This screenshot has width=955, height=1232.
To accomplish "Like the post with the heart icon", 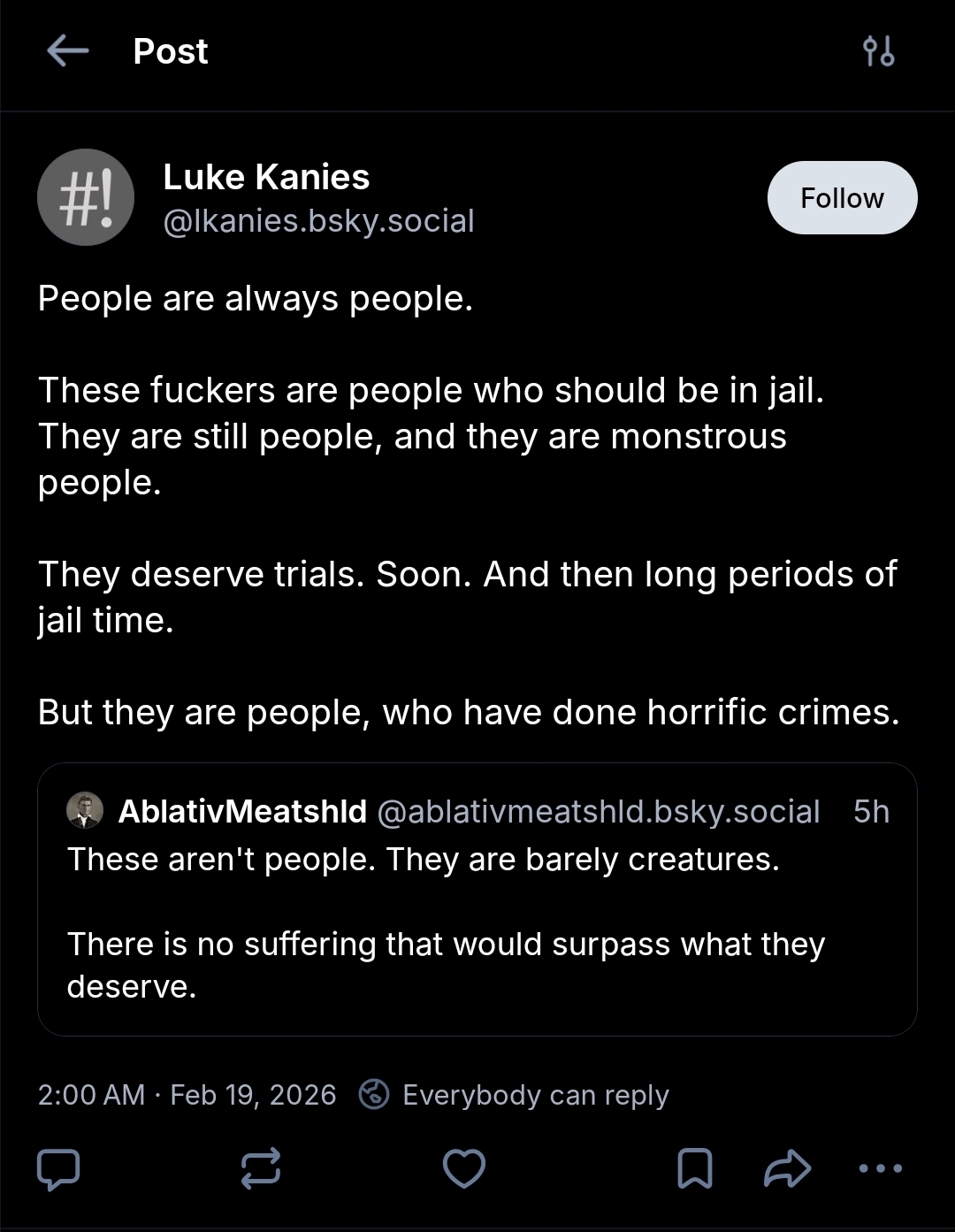I will (x=463, y=1168).
